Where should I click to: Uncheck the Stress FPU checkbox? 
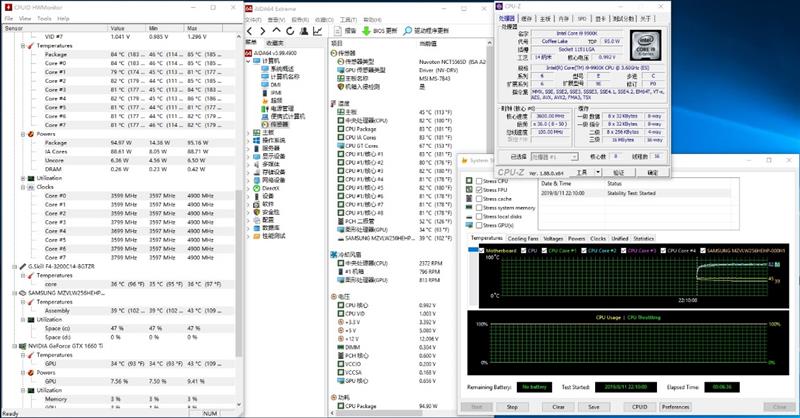(x=477, y=189)
